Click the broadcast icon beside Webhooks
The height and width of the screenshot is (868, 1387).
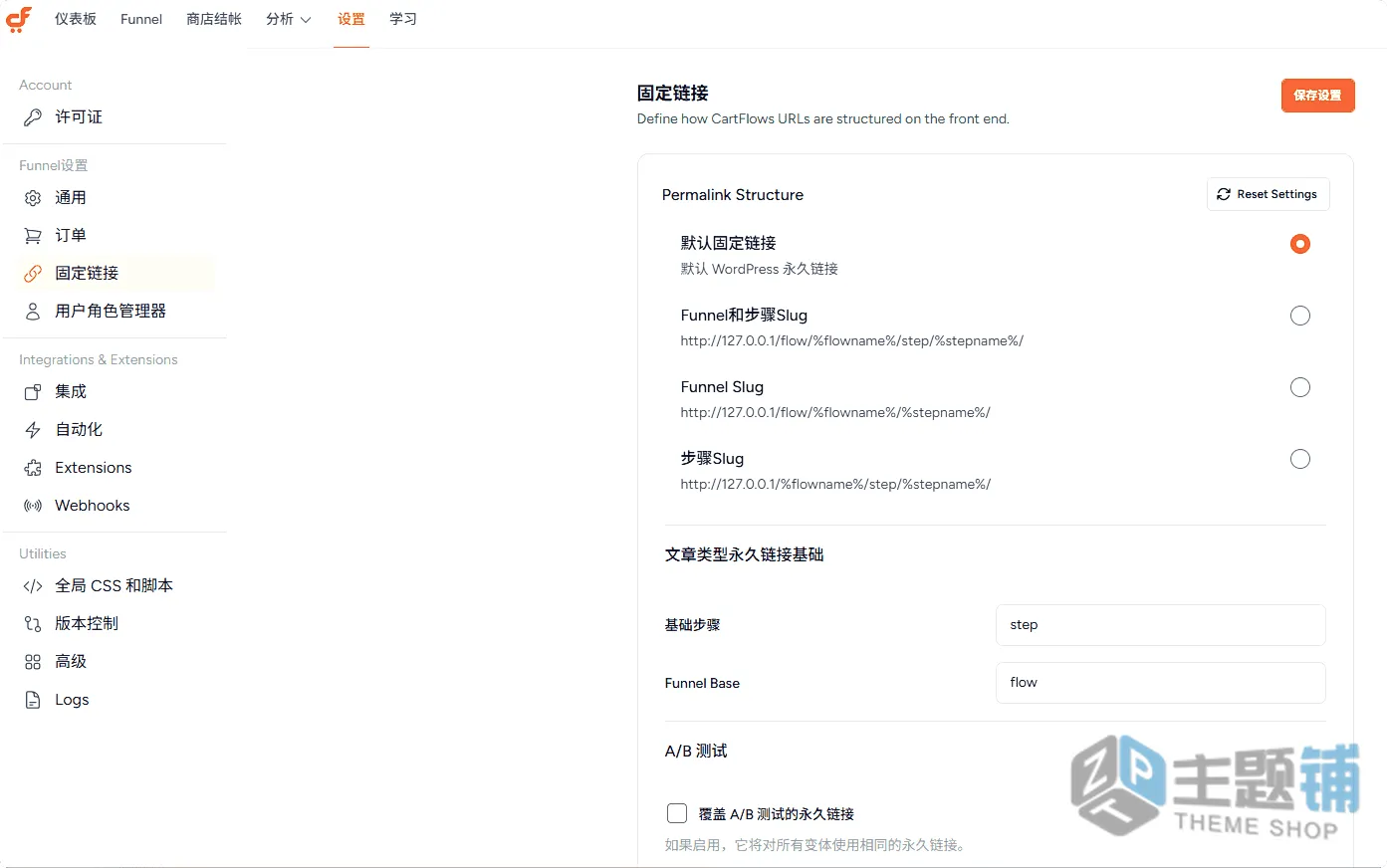click(x=33, y=506)
